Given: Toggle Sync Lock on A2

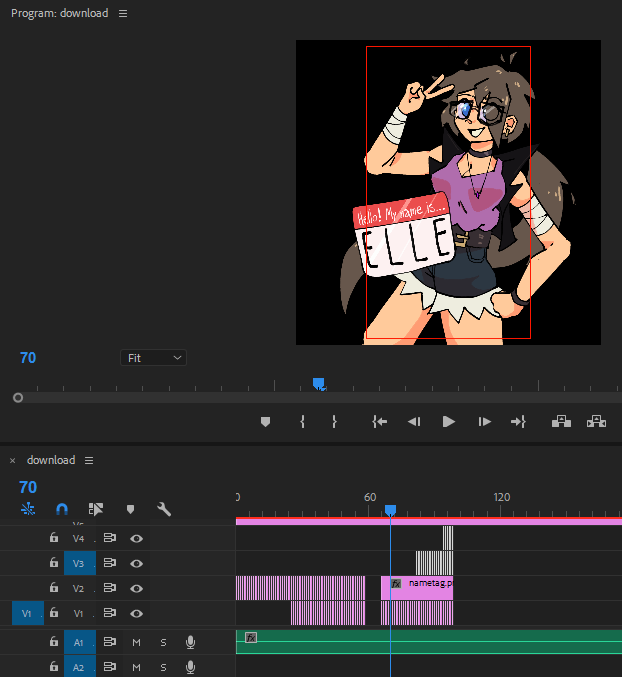Looking at the screenshot, I should point(110,667).
